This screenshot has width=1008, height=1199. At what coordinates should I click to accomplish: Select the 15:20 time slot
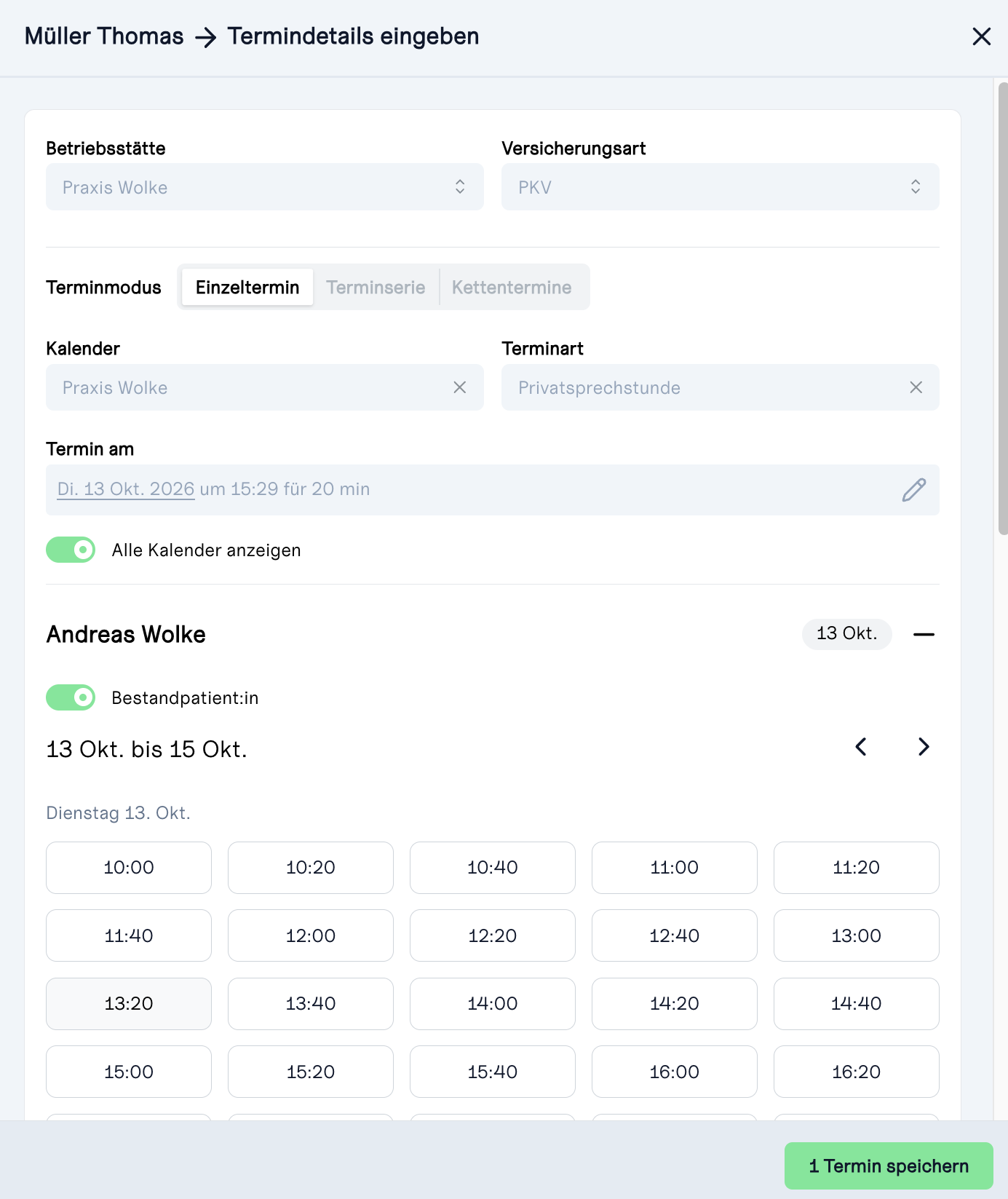click(x=311, y=1072)
